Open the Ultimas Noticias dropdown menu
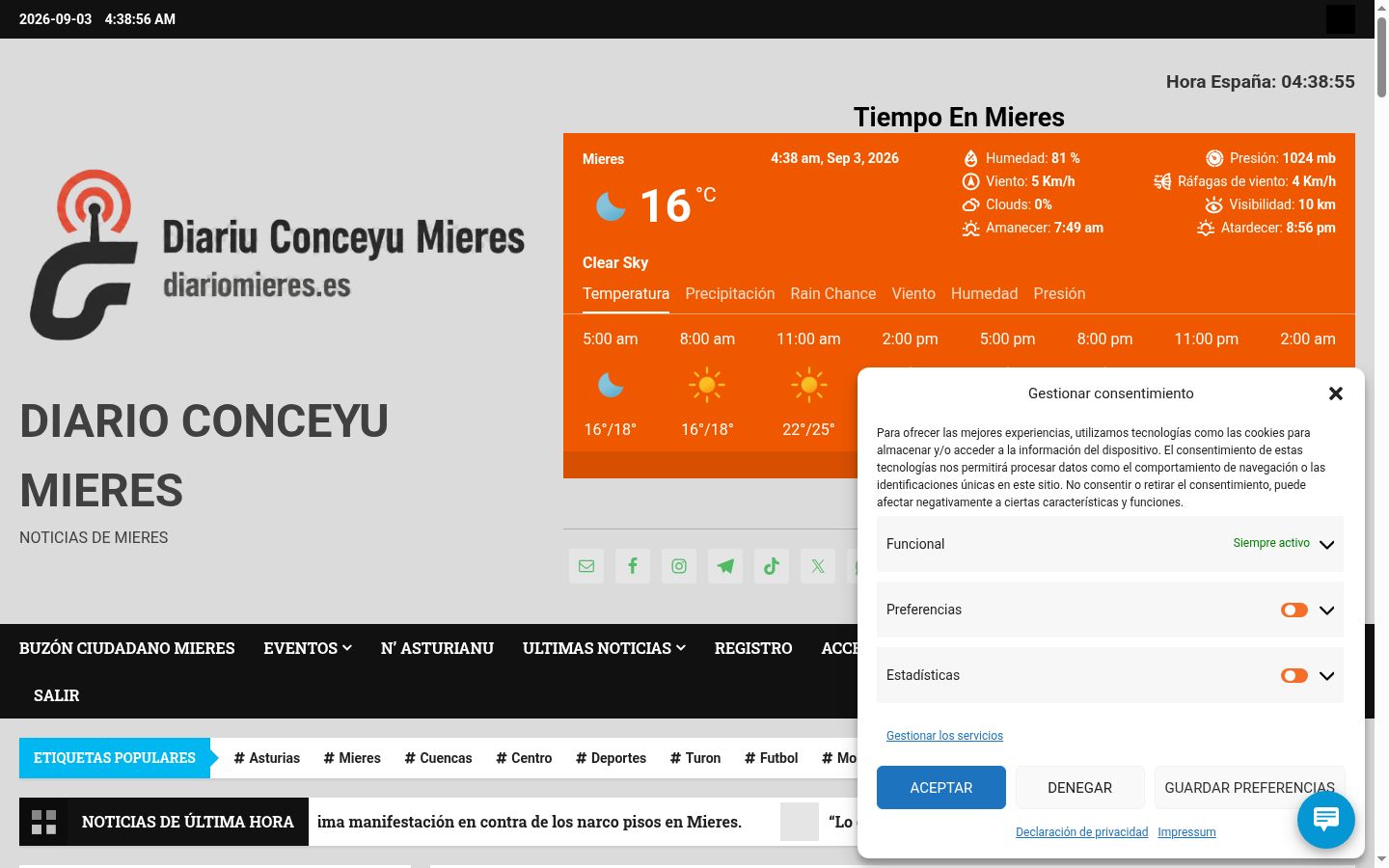The width and height of the screenshot is (1389, 868). (604, 648)
